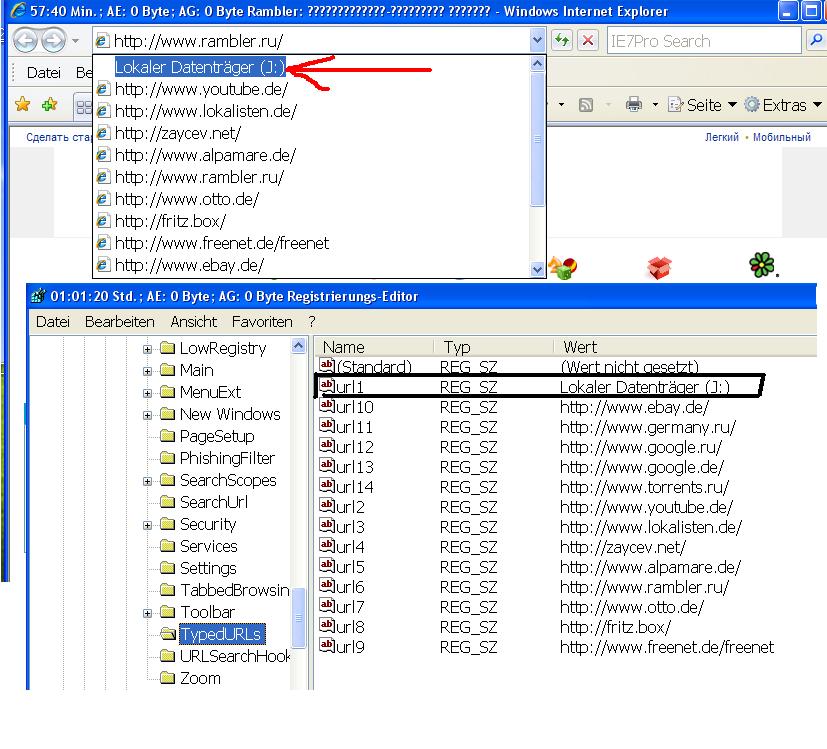Expand the Security registry key
The image size is (827, 749).
tap(148, 525)
